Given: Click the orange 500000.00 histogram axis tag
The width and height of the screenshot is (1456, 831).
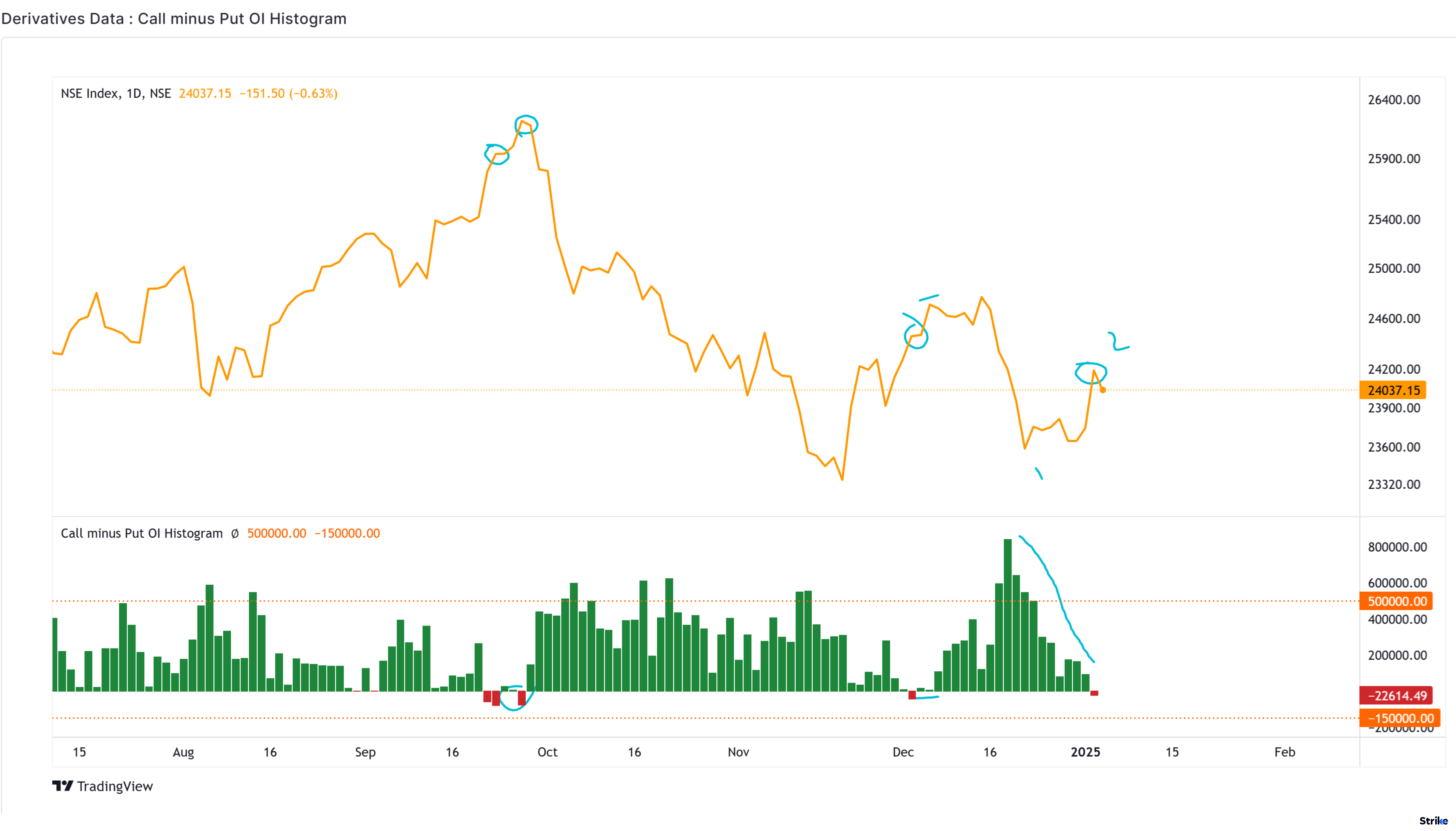Looking at the screenshot, I should [x=1396, y=601].
